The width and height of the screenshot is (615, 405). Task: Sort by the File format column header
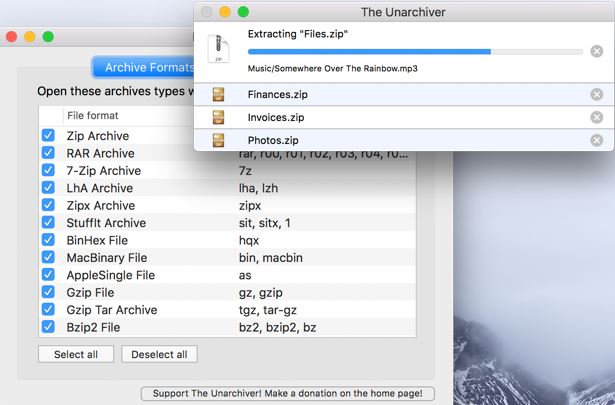pos(93,116)
